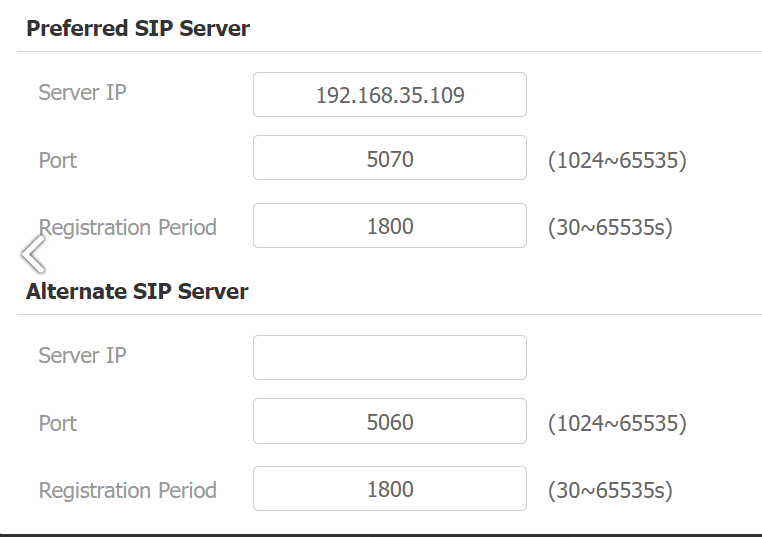
Task: Click the Alternate SIP Server heading
Action: (137, 291)
